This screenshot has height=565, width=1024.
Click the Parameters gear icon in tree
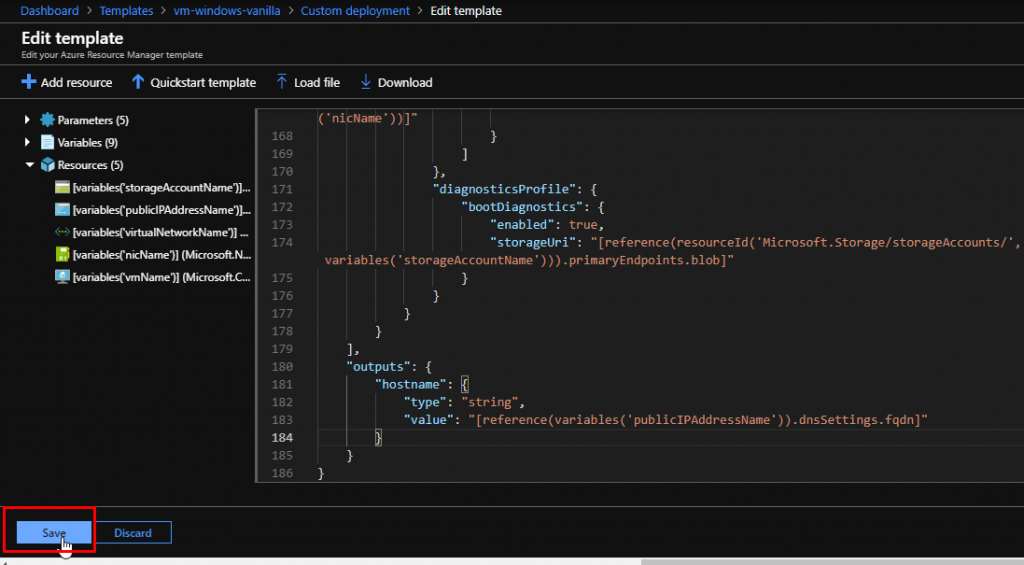coord(47,120)
